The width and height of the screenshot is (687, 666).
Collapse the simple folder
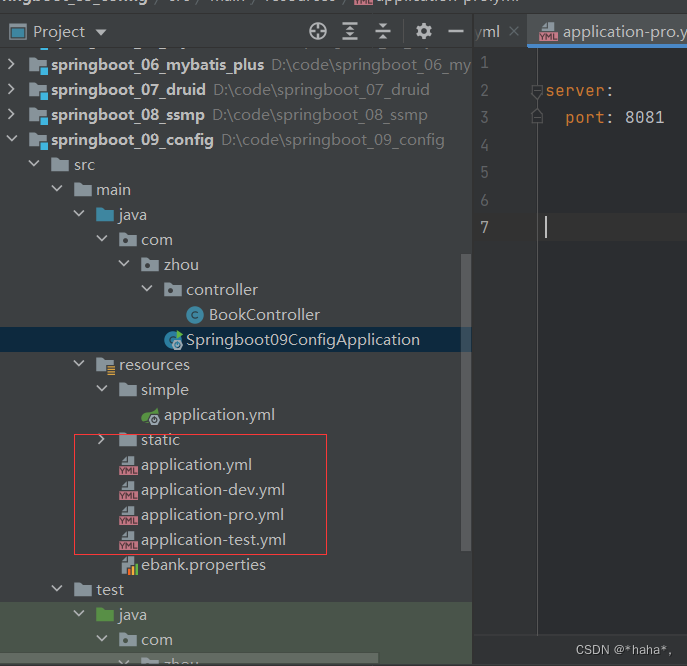102,389
